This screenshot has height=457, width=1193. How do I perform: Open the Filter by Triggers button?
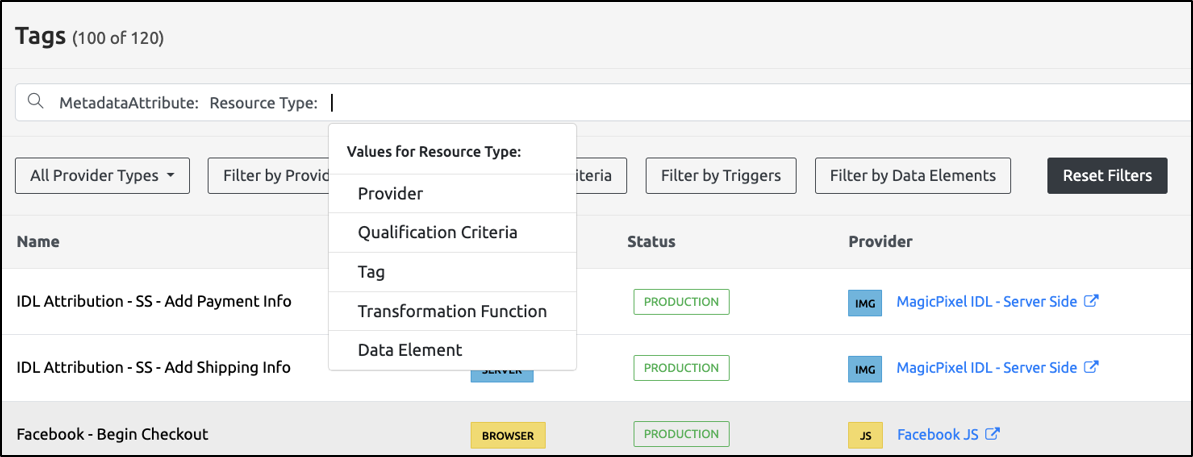click(720, 175)
